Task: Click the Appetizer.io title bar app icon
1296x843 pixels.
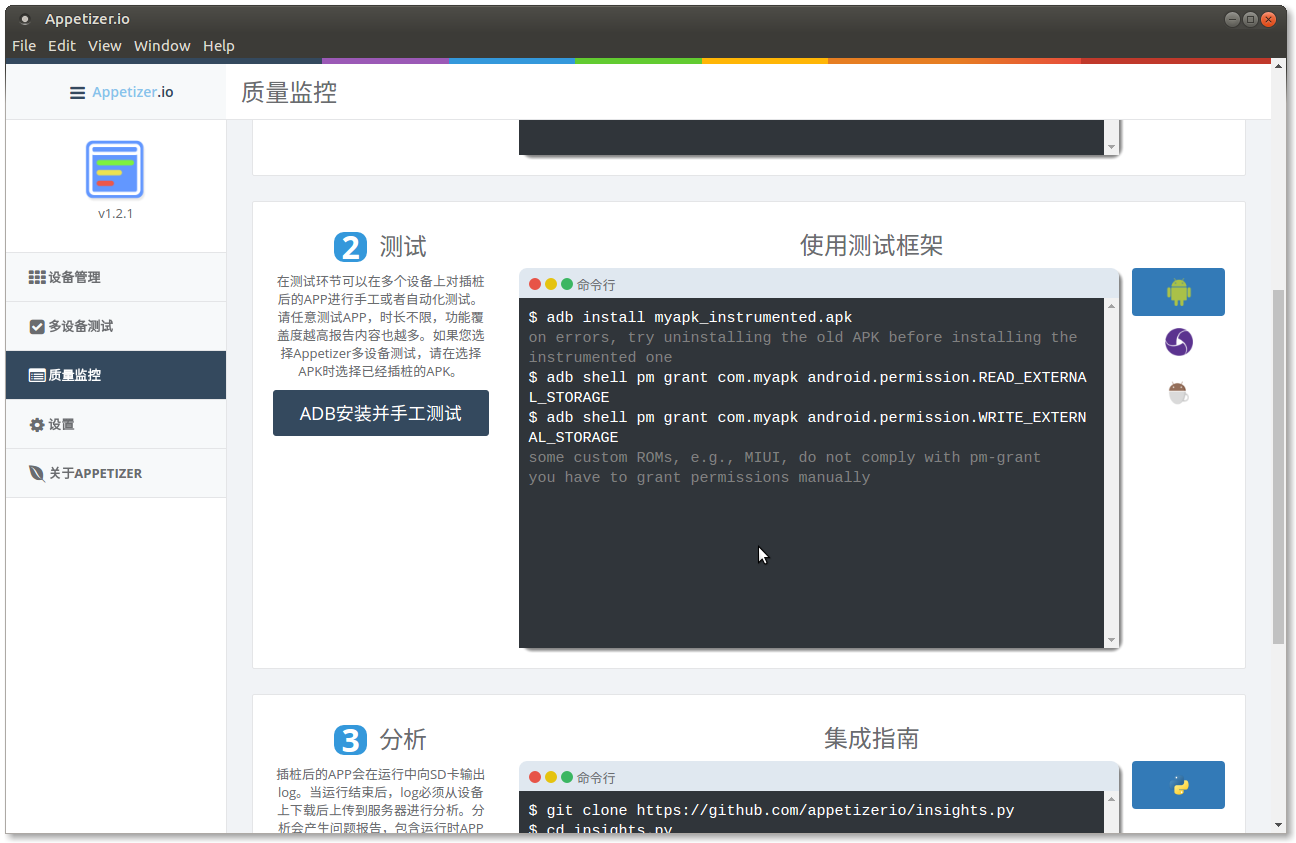Action: 25,19
